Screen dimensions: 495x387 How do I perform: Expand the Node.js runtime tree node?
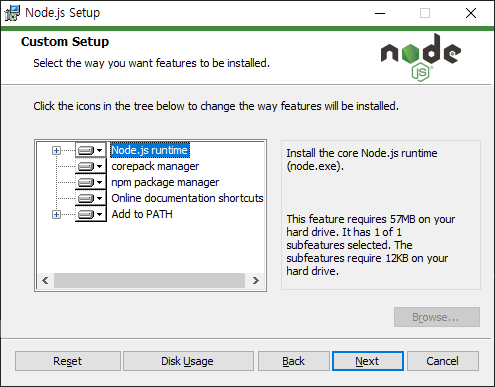tap(56, 151)
